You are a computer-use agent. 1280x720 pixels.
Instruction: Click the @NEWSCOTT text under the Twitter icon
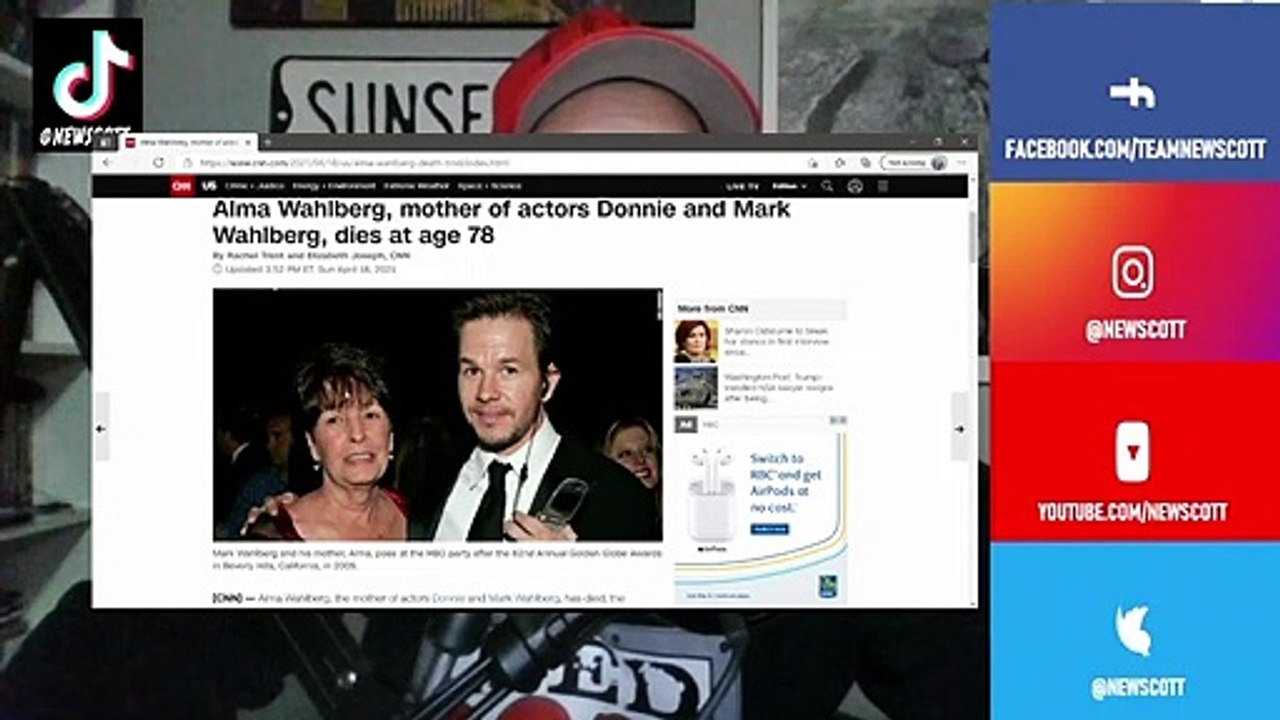tap(1138, 687)
